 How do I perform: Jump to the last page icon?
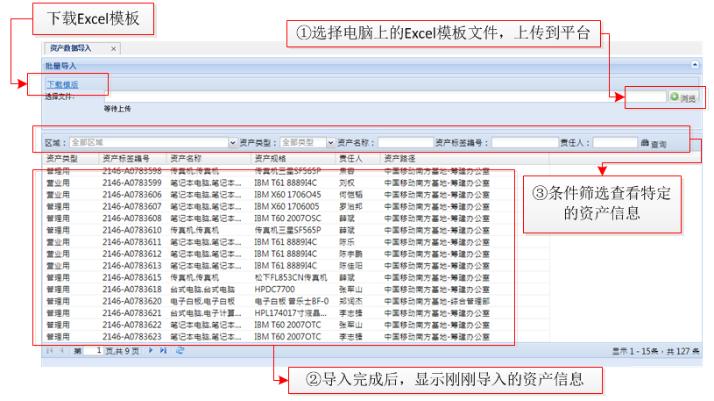163,350
